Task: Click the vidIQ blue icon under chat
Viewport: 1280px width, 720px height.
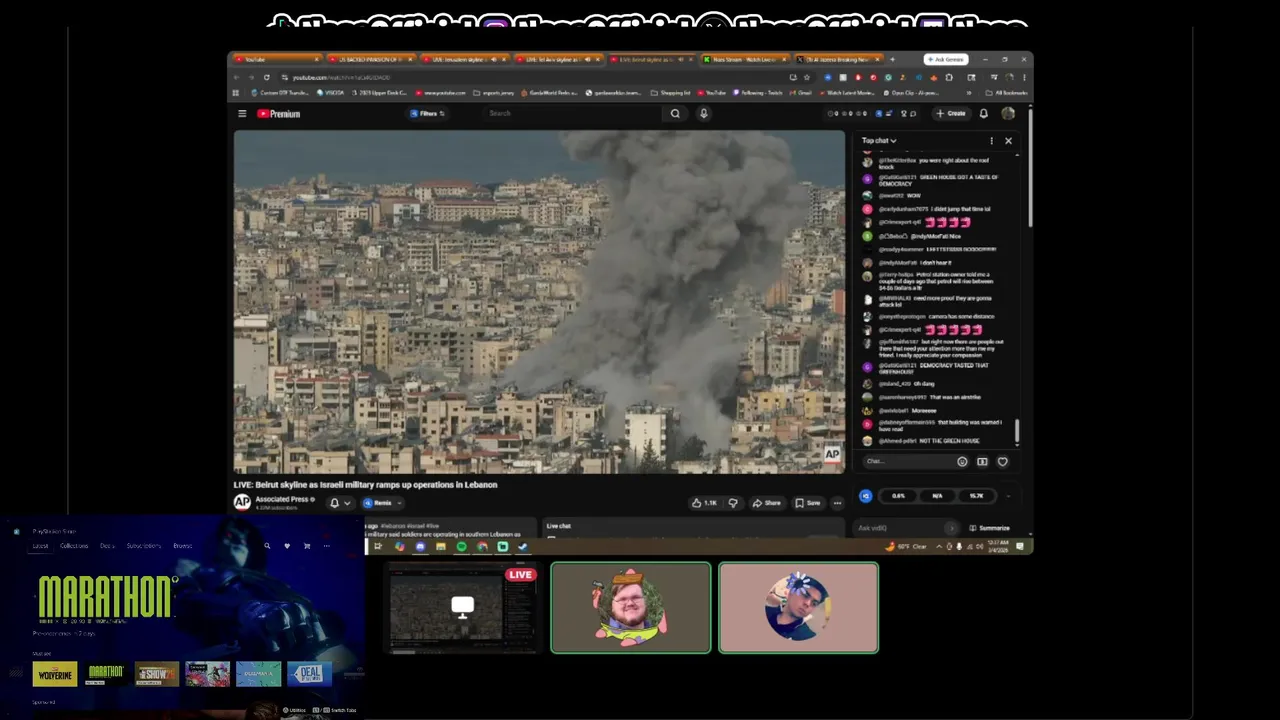Action: [866, 496]
